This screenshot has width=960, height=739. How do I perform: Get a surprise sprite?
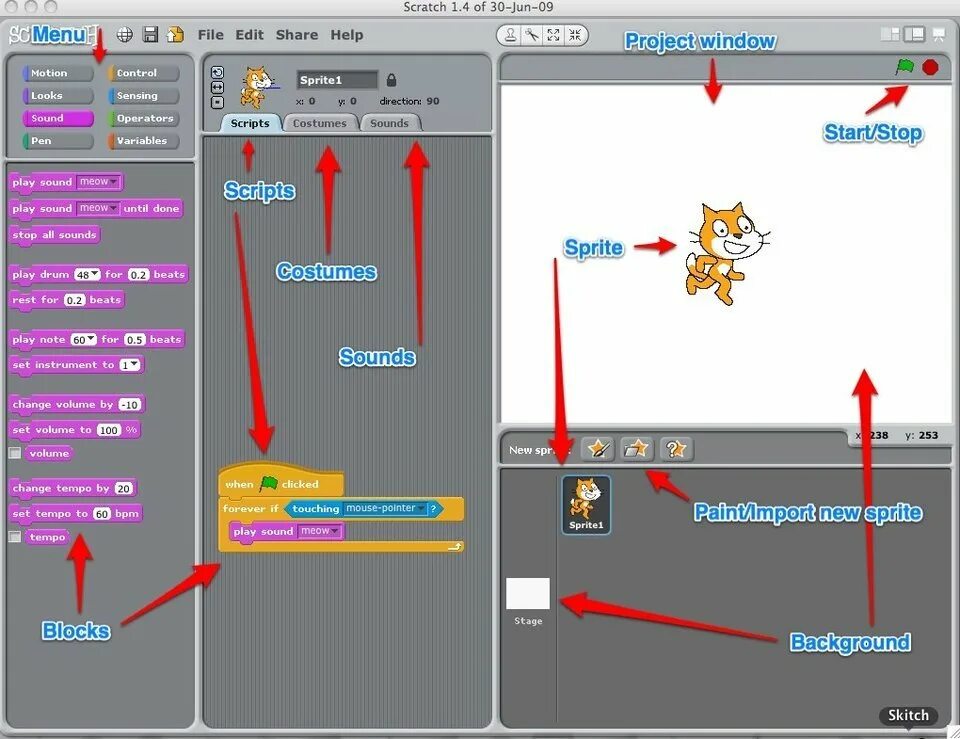click(x=676, y=449)
